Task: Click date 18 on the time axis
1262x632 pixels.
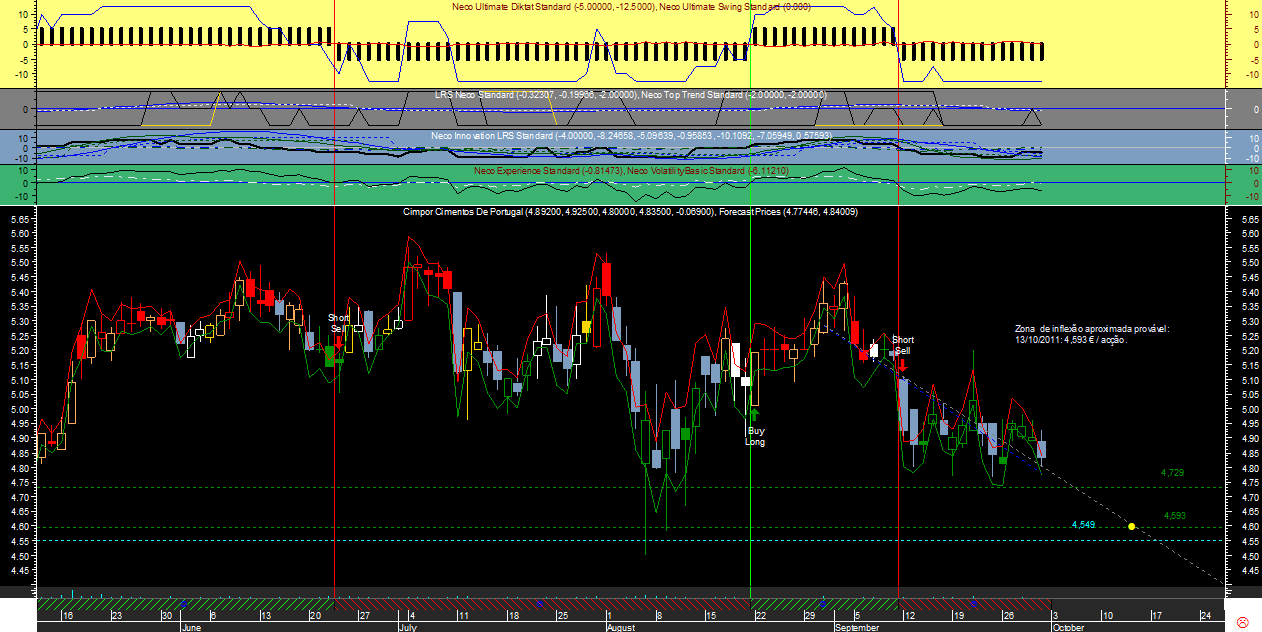Action: pos(512,615)
